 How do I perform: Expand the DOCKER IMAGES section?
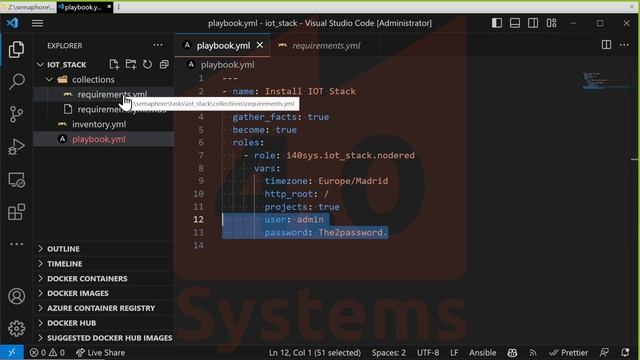click(x=104, y=293)
